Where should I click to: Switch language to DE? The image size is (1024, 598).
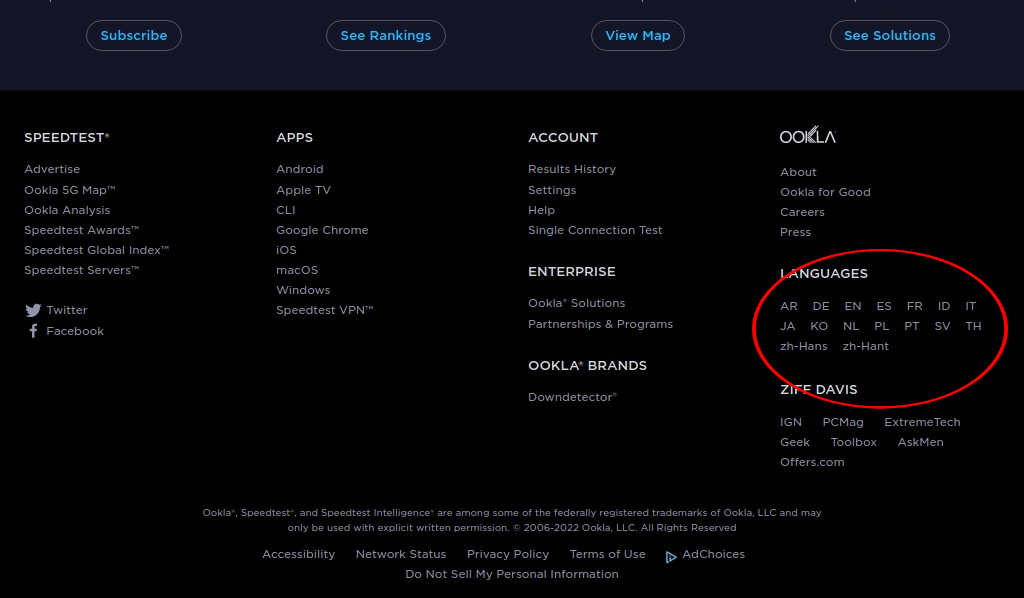pos(821,306)
